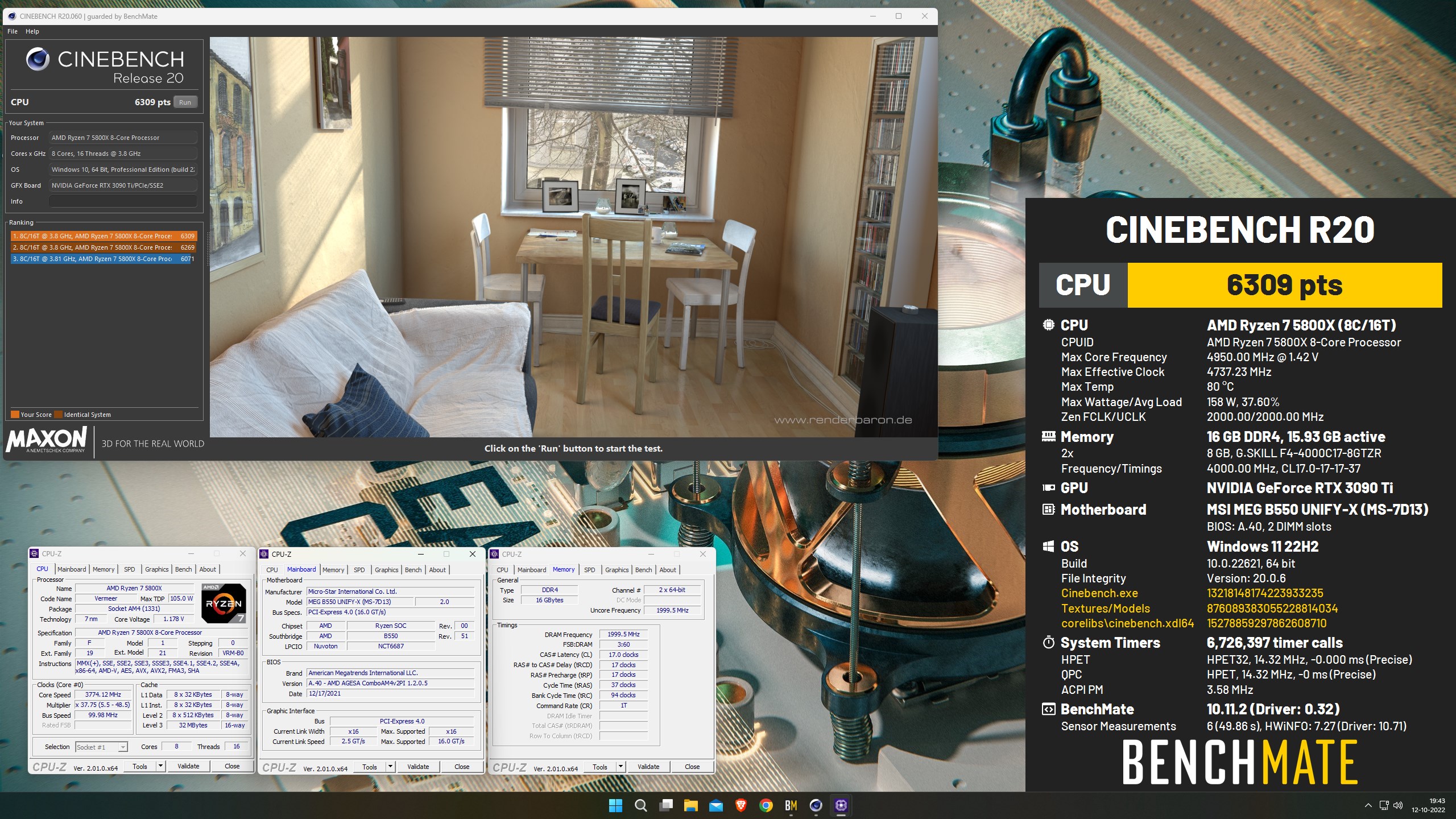The height and width of the screenshot is (819, 1456).
Task: Switch to SPD tab in first CPU-Z
Action: click(x=130, y=569)
